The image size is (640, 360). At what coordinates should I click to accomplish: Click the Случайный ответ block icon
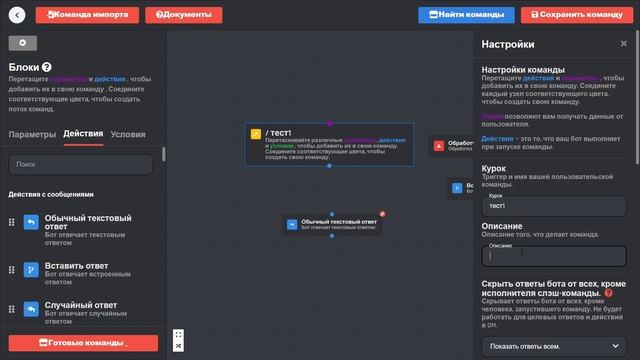pyautogui.click(x=31, y=309)
